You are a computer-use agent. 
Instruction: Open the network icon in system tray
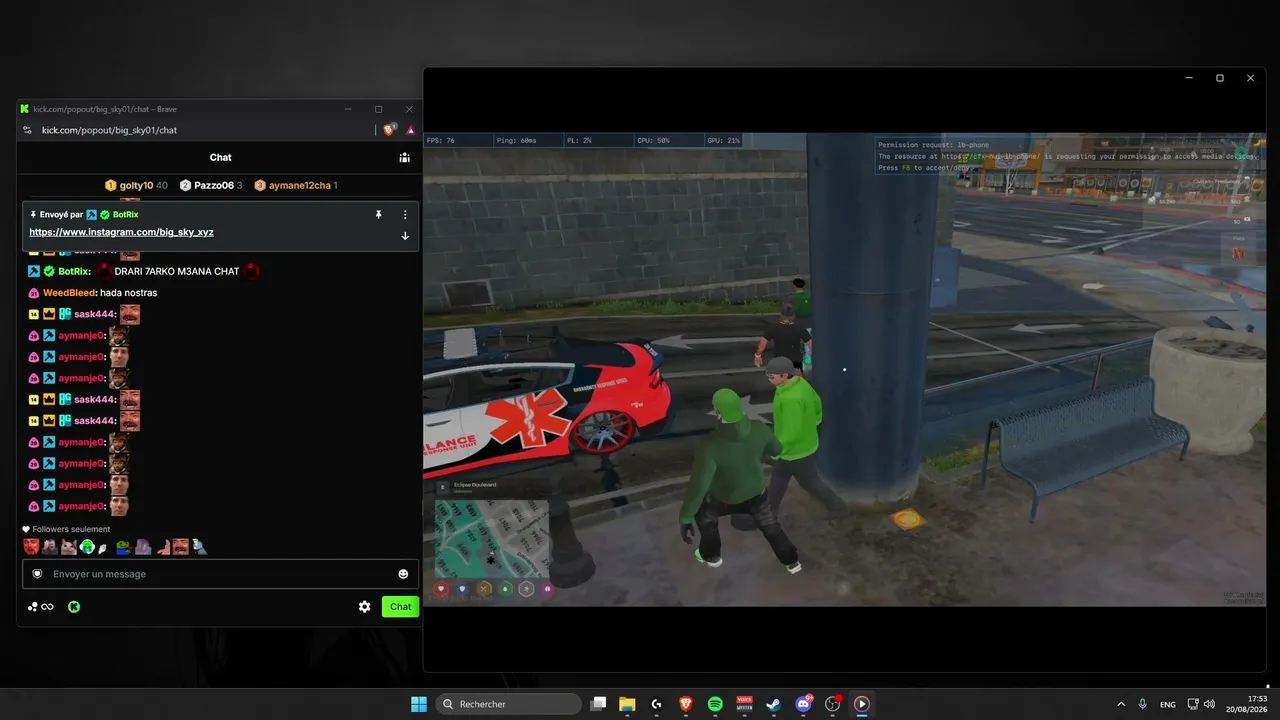[x=1193, y=704]
